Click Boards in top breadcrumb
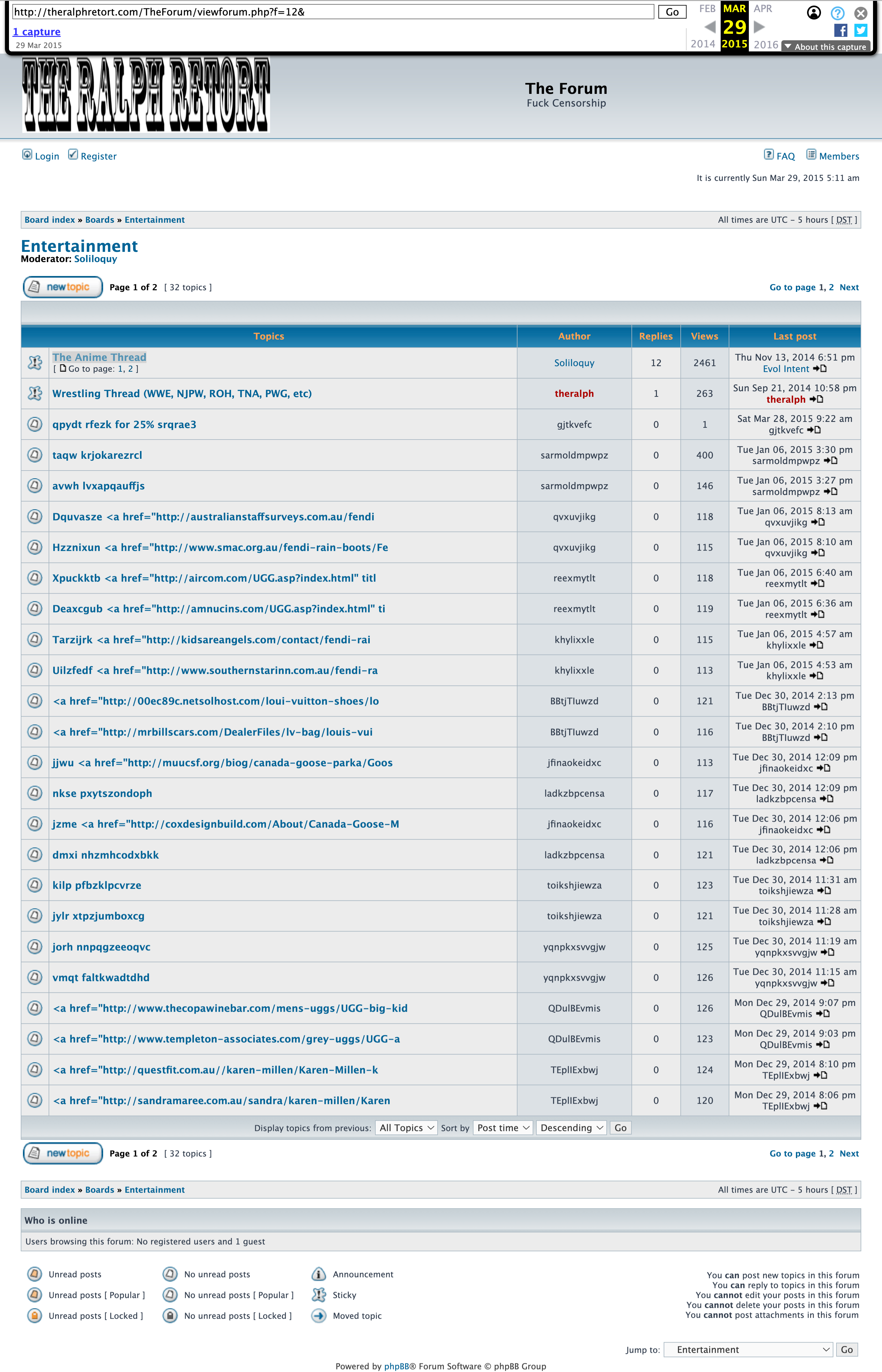The image size is (882, 1372). (100, 220)
